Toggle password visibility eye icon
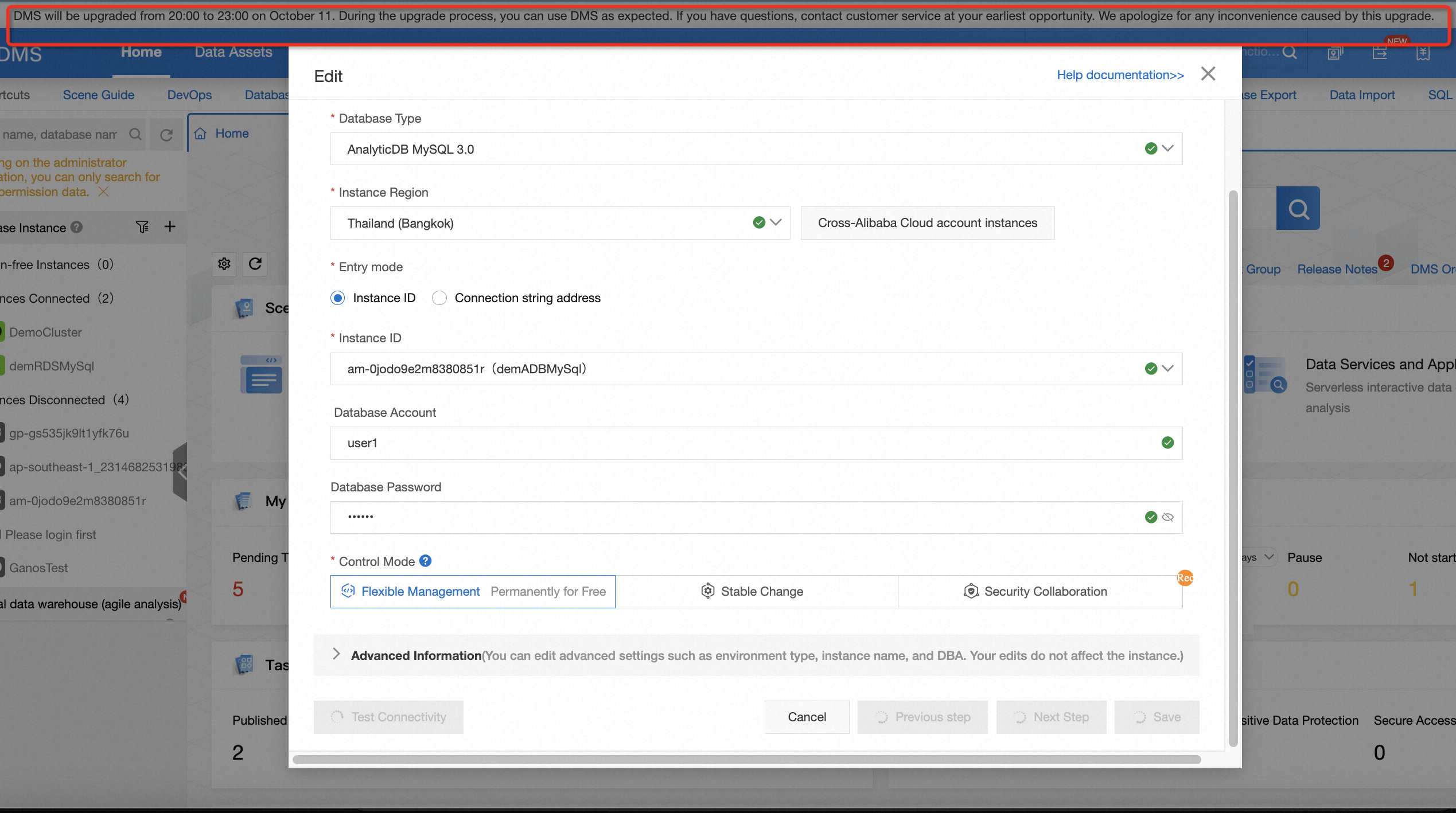 coord(1167,517)
